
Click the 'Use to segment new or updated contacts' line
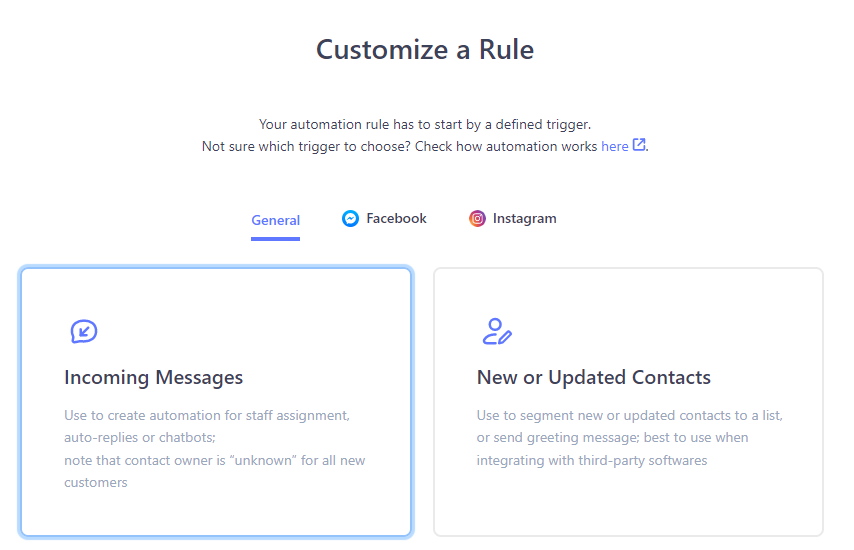[x=630, y=415]
